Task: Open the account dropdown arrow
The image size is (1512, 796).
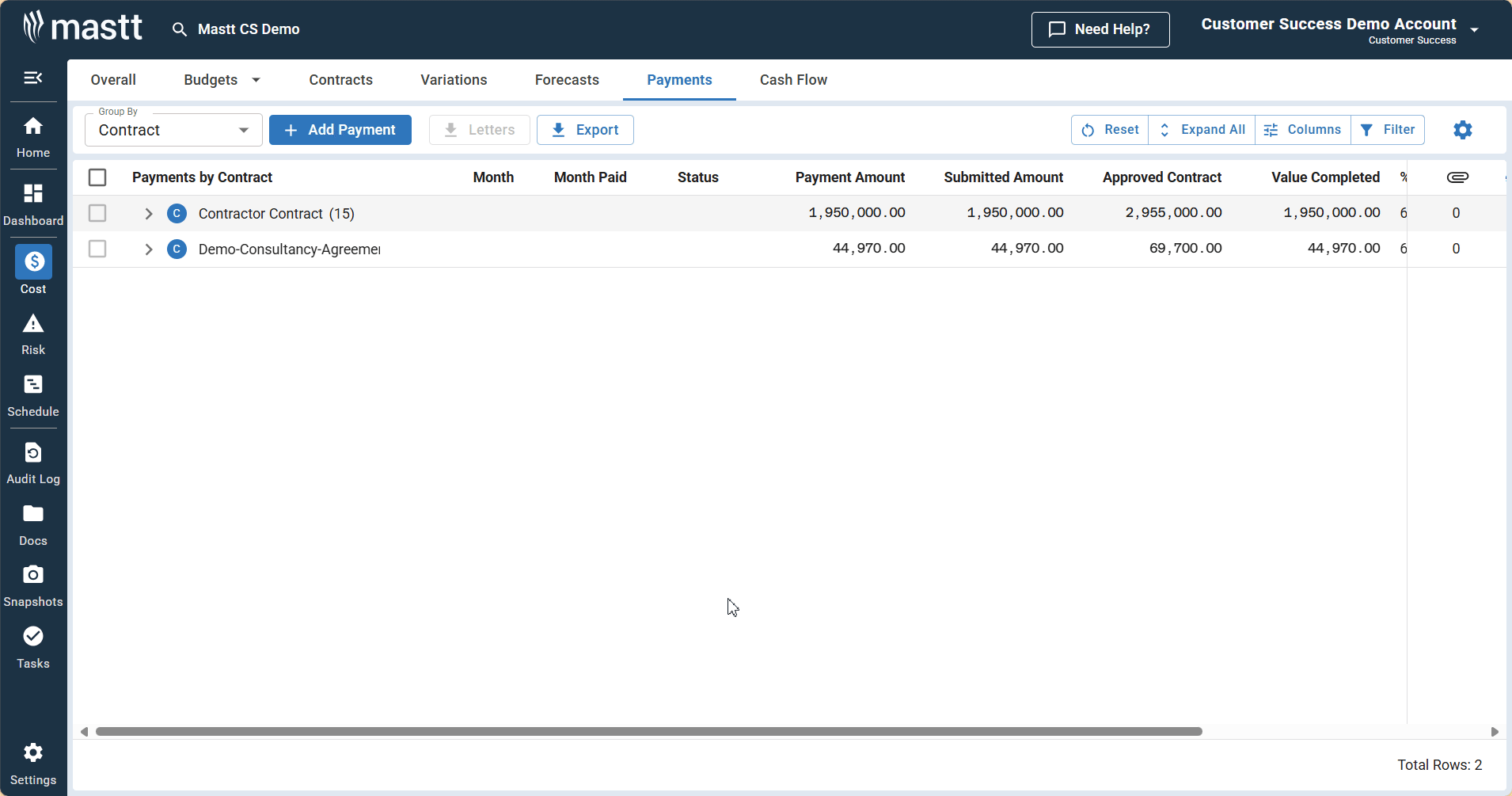Action: coord(1474,30)
